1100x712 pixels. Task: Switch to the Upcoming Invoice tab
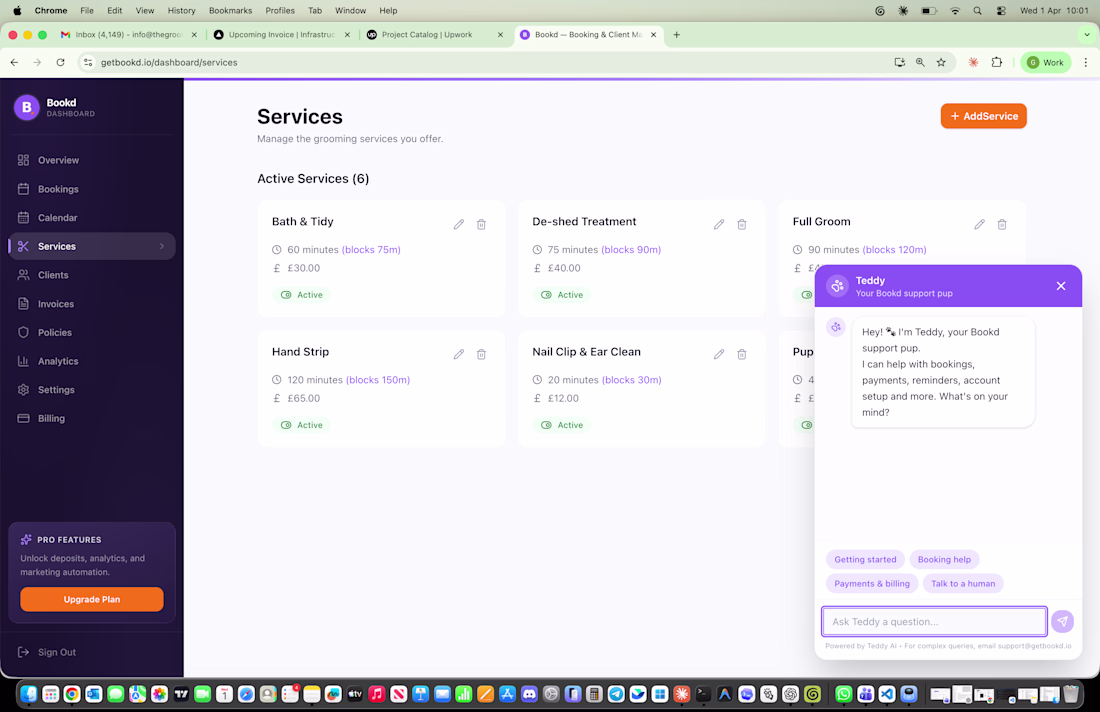(x=281, y=34)
